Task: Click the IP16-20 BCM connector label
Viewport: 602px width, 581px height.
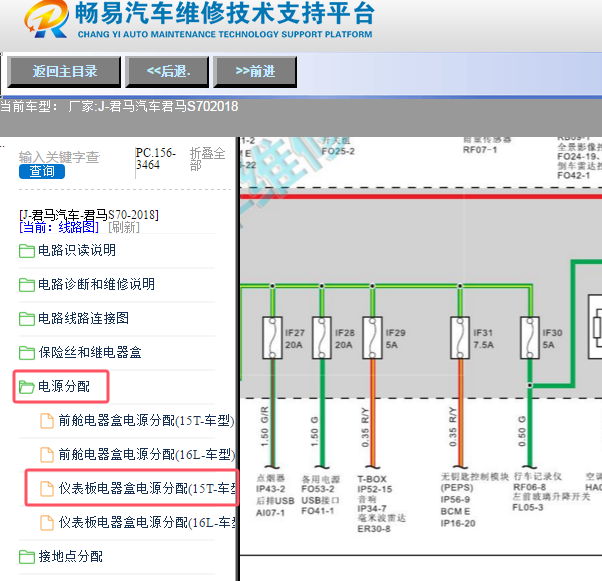Action: (x=458, y=523)
